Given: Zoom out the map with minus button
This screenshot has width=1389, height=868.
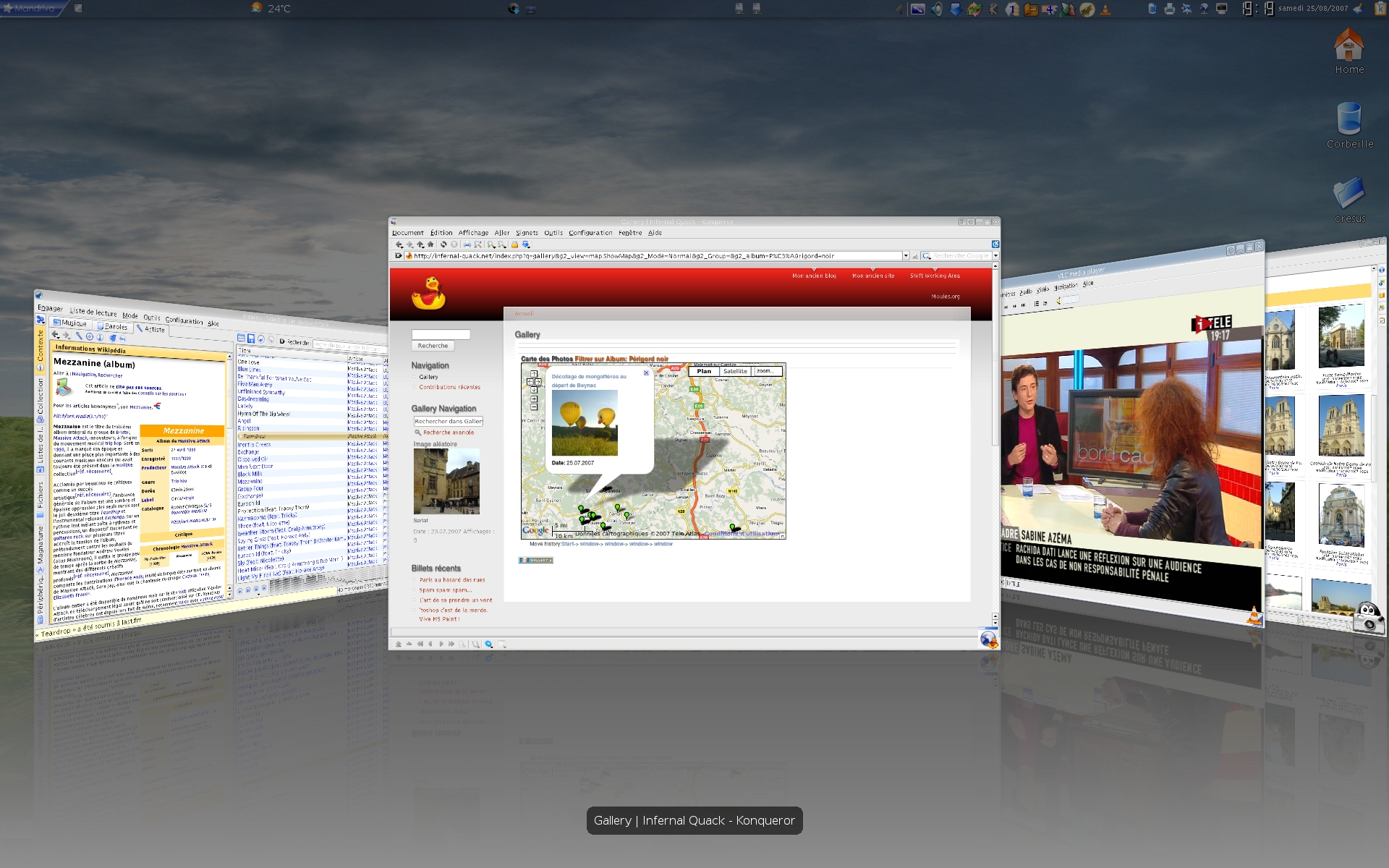Looking at the screenshot, I should [x=534, y=407].
